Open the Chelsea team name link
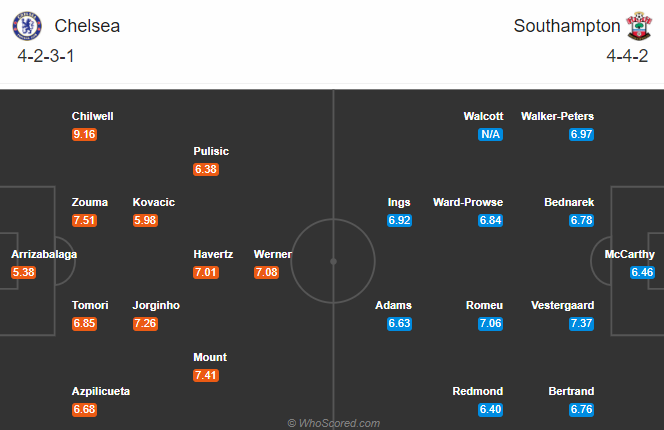Screen dimensions: 664x430 [x=87, y=26]
